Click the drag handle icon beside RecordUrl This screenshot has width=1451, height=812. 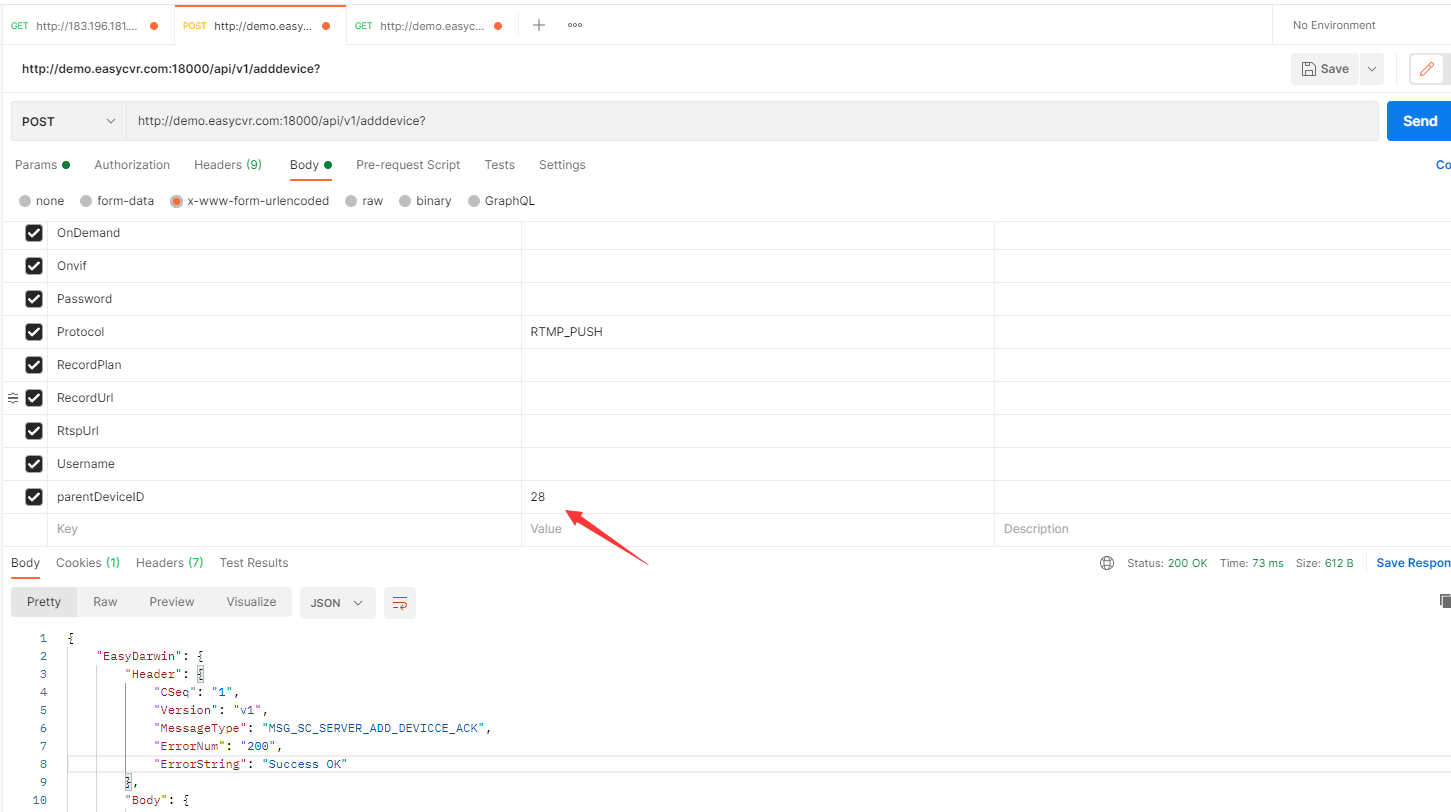click(x=13, y=398)
